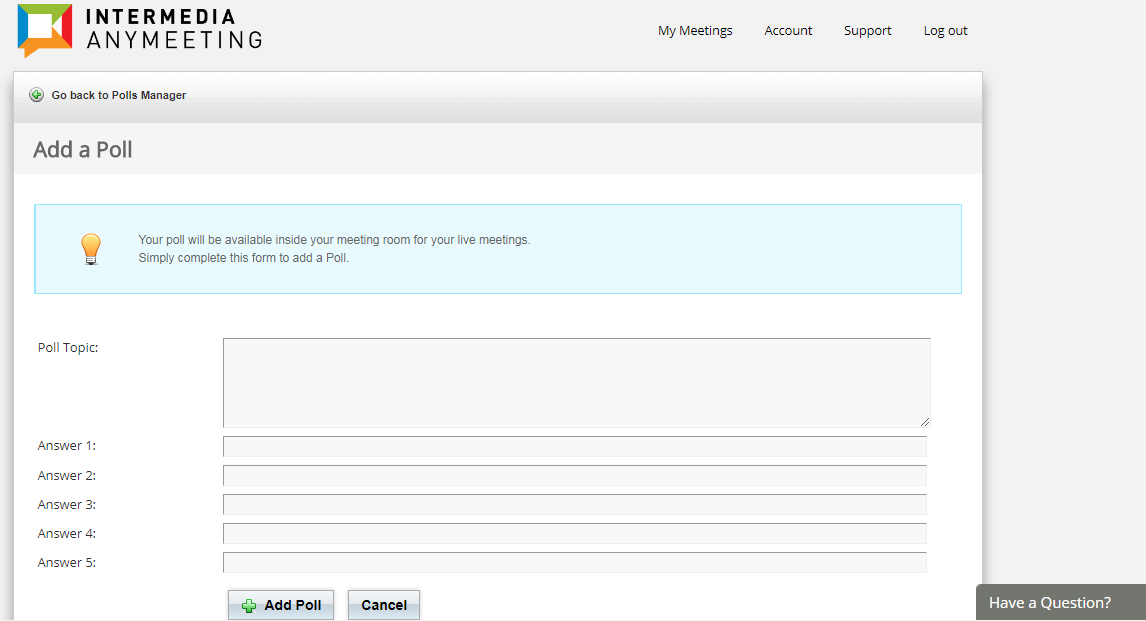
Task: Click the Poll Topic label
Action: [68, 348]
